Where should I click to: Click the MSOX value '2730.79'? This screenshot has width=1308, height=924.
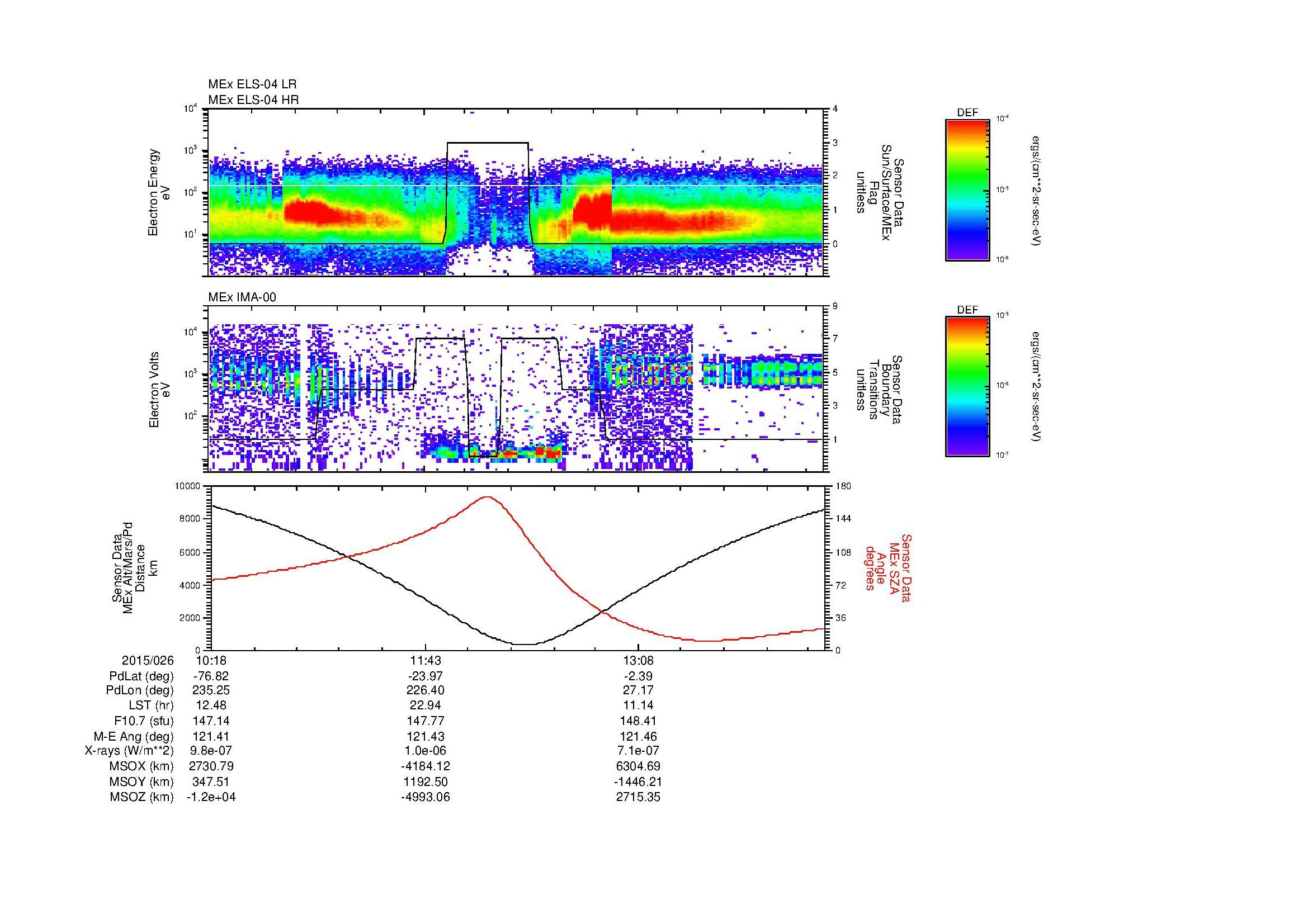(211, 766)
